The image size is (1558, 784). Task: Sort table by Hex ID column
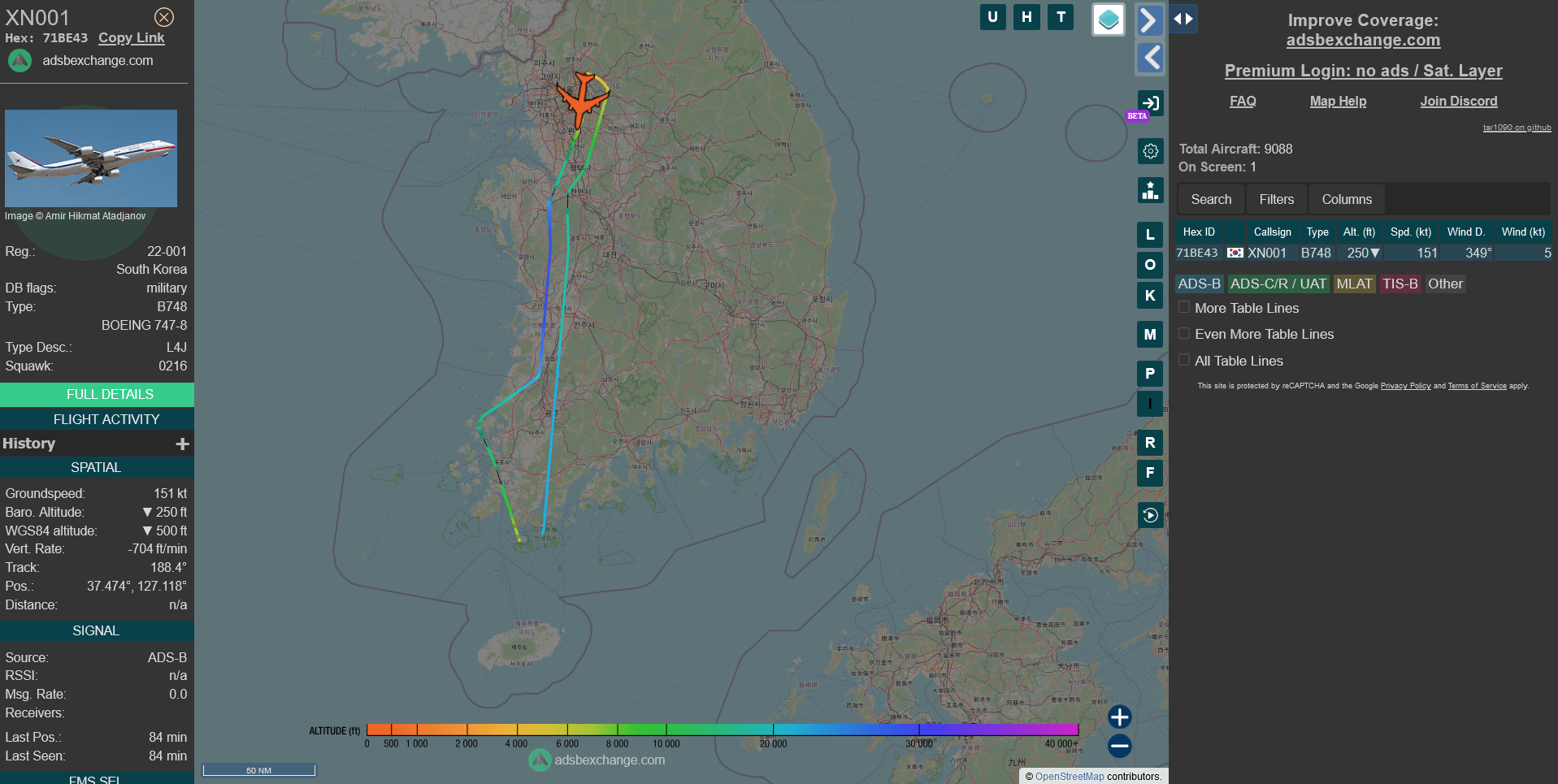point(1199,232)
